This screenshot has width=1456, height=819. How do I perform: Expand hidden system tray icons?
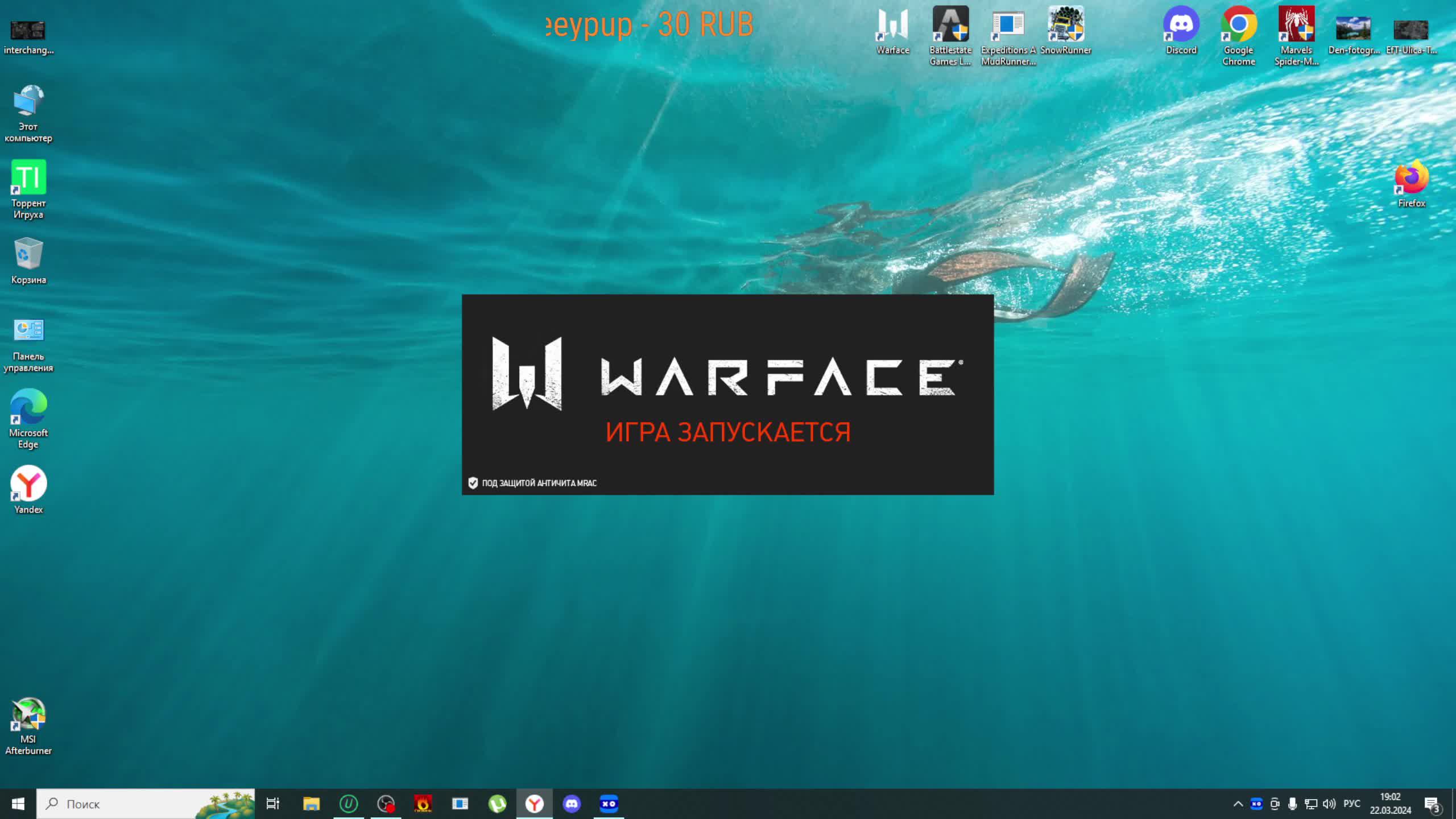pyautogui.click(x=1238, y=804)
